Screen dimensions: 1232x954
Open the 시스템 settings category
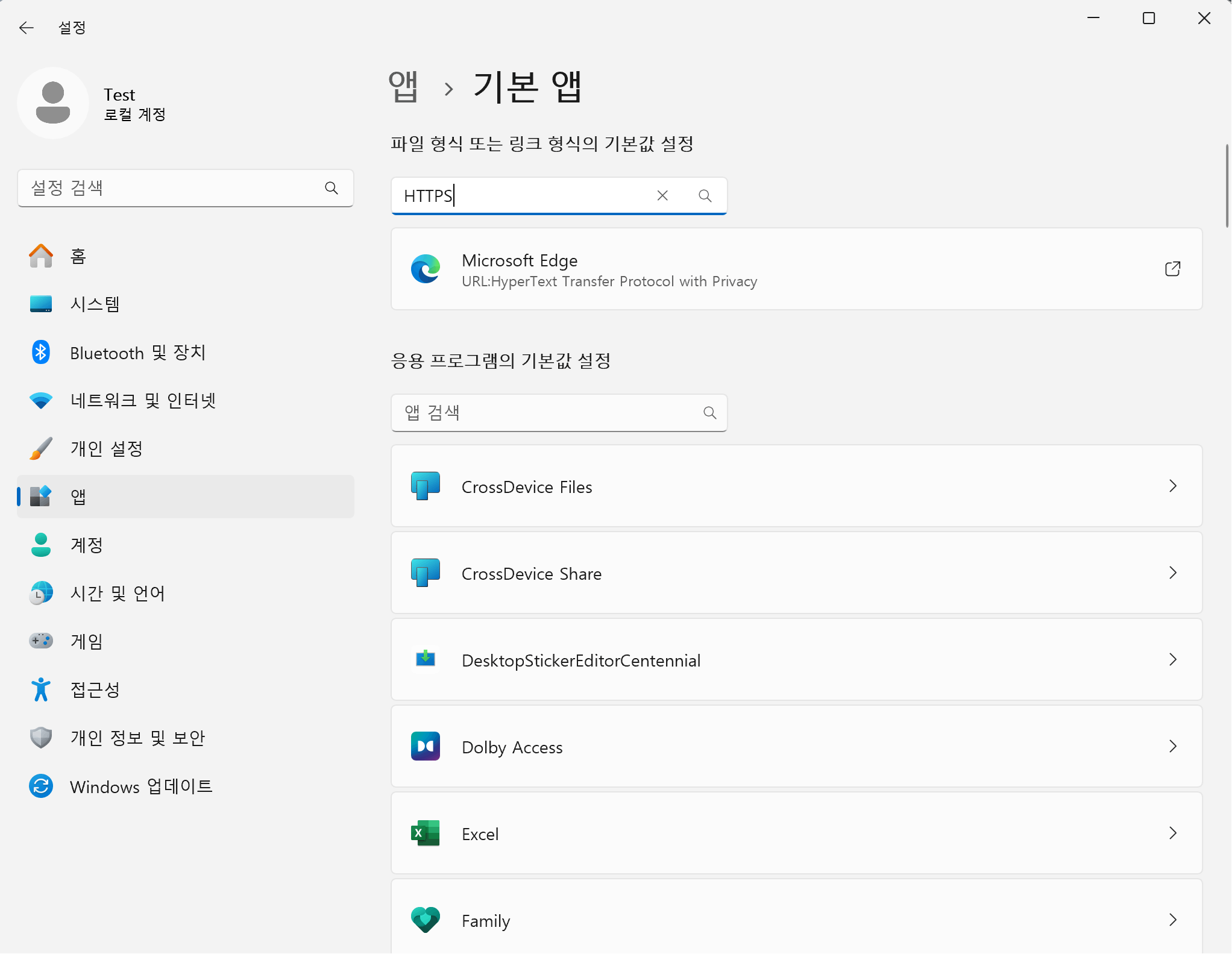point(95,304)
